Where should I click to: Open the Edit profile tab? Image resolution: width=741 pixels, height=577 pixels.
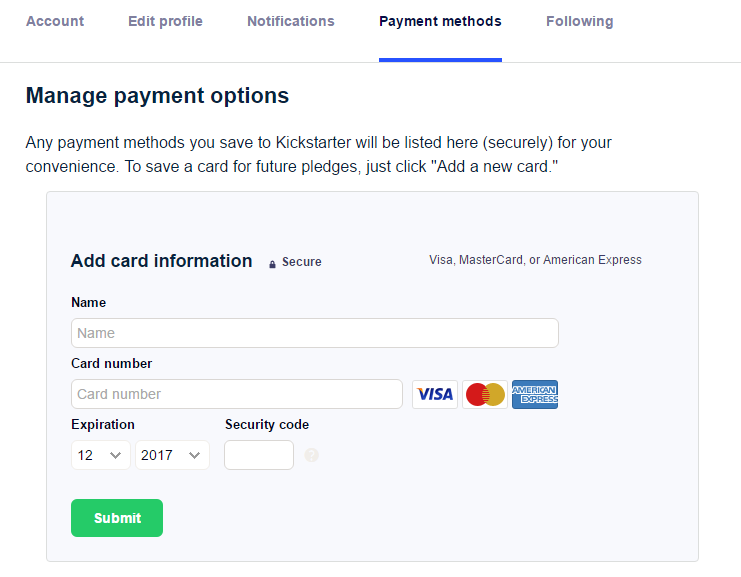pos(165,21)
